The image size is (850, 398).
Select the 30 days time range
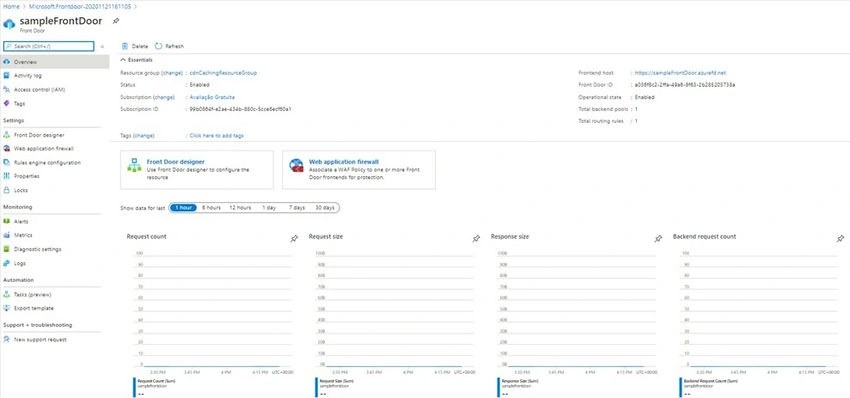pos(325,208)
